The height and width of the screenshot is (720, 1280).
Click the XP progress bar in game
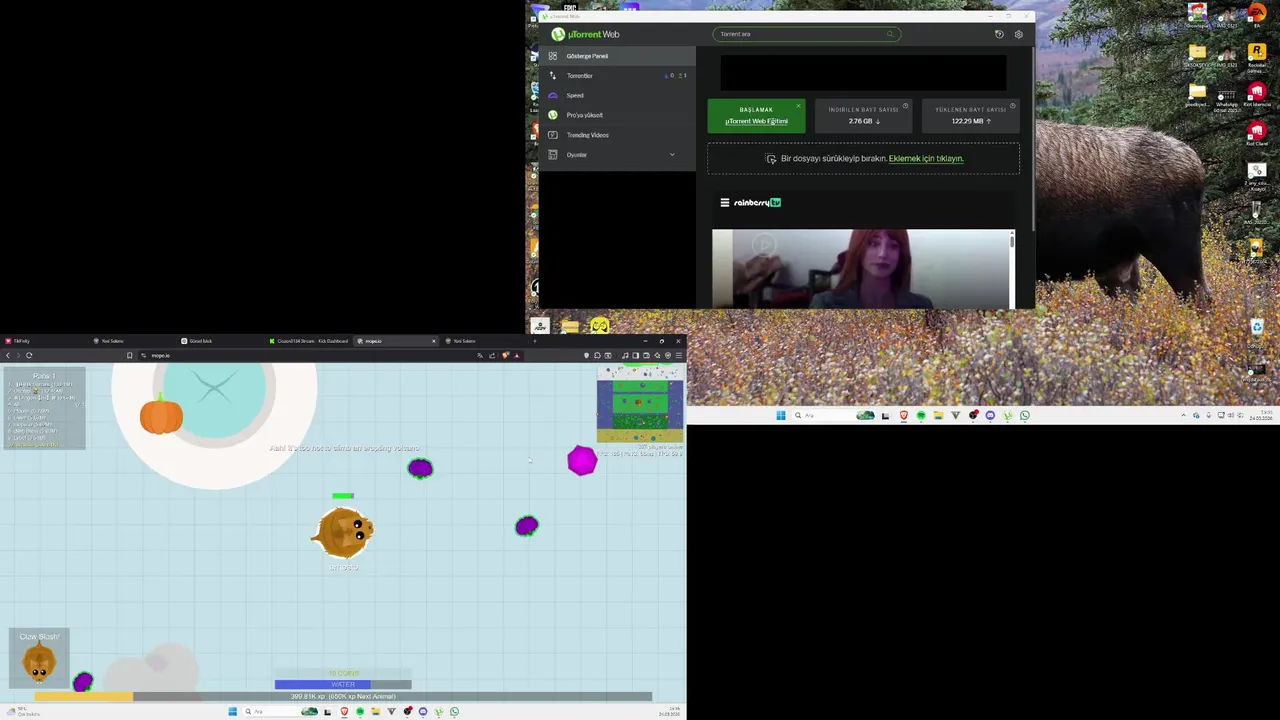click(x=343, y=696)
